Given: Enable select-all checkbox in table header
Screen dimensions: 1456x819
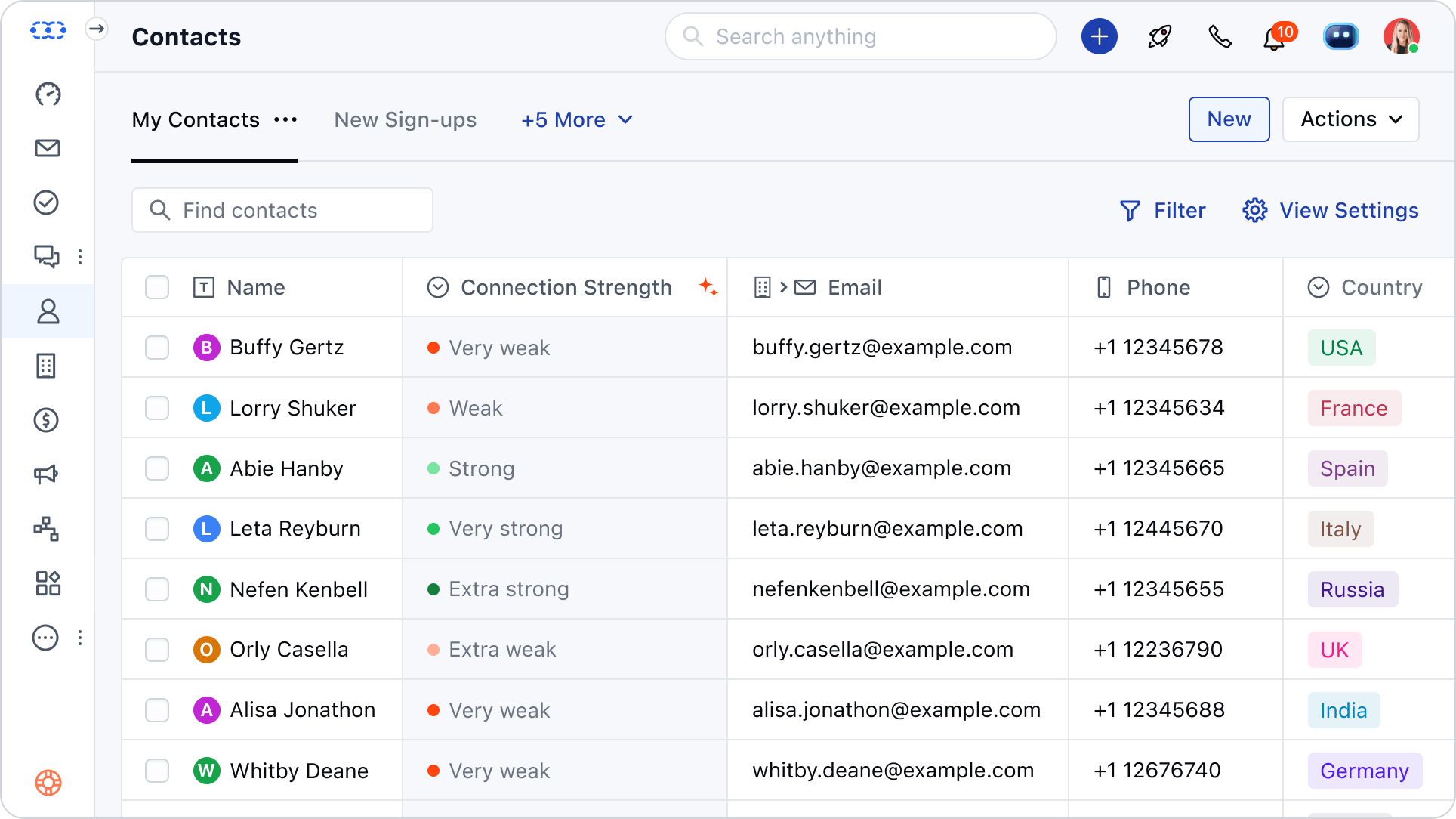Looking at the screenshot, I should click(x=157, y=288).
